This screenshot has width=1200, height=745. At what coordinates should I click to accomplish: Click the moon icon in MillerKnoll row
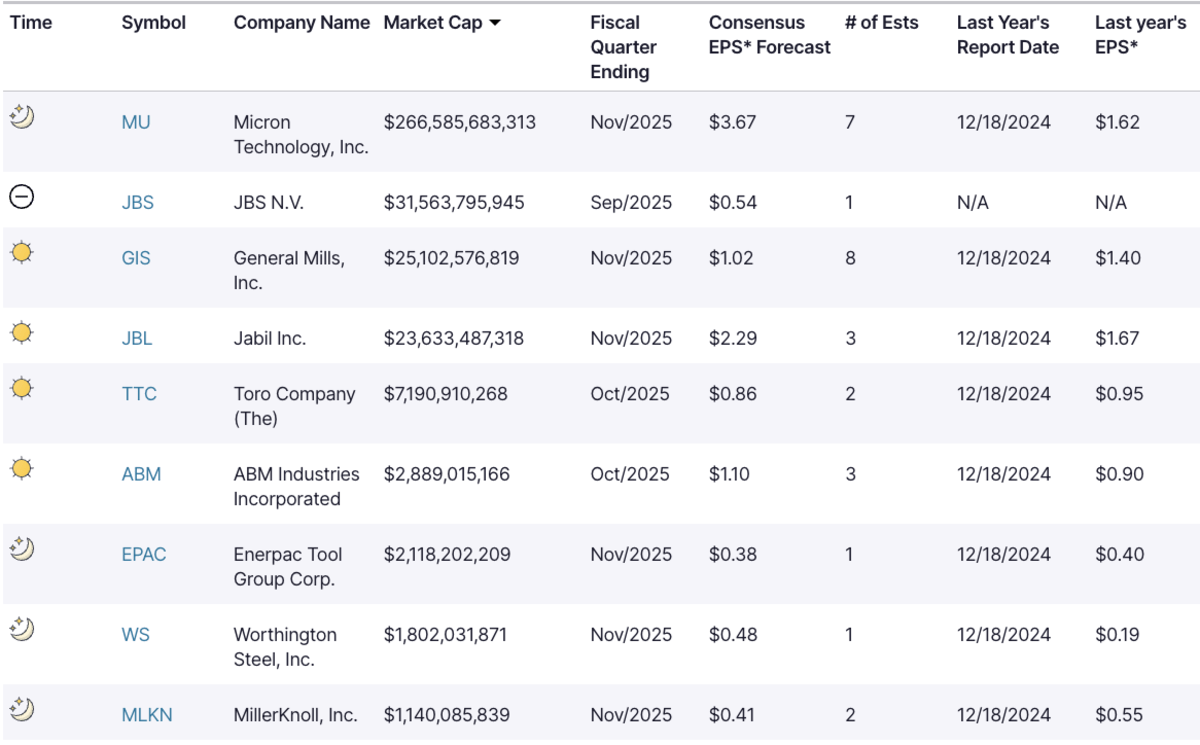[22, 709]
